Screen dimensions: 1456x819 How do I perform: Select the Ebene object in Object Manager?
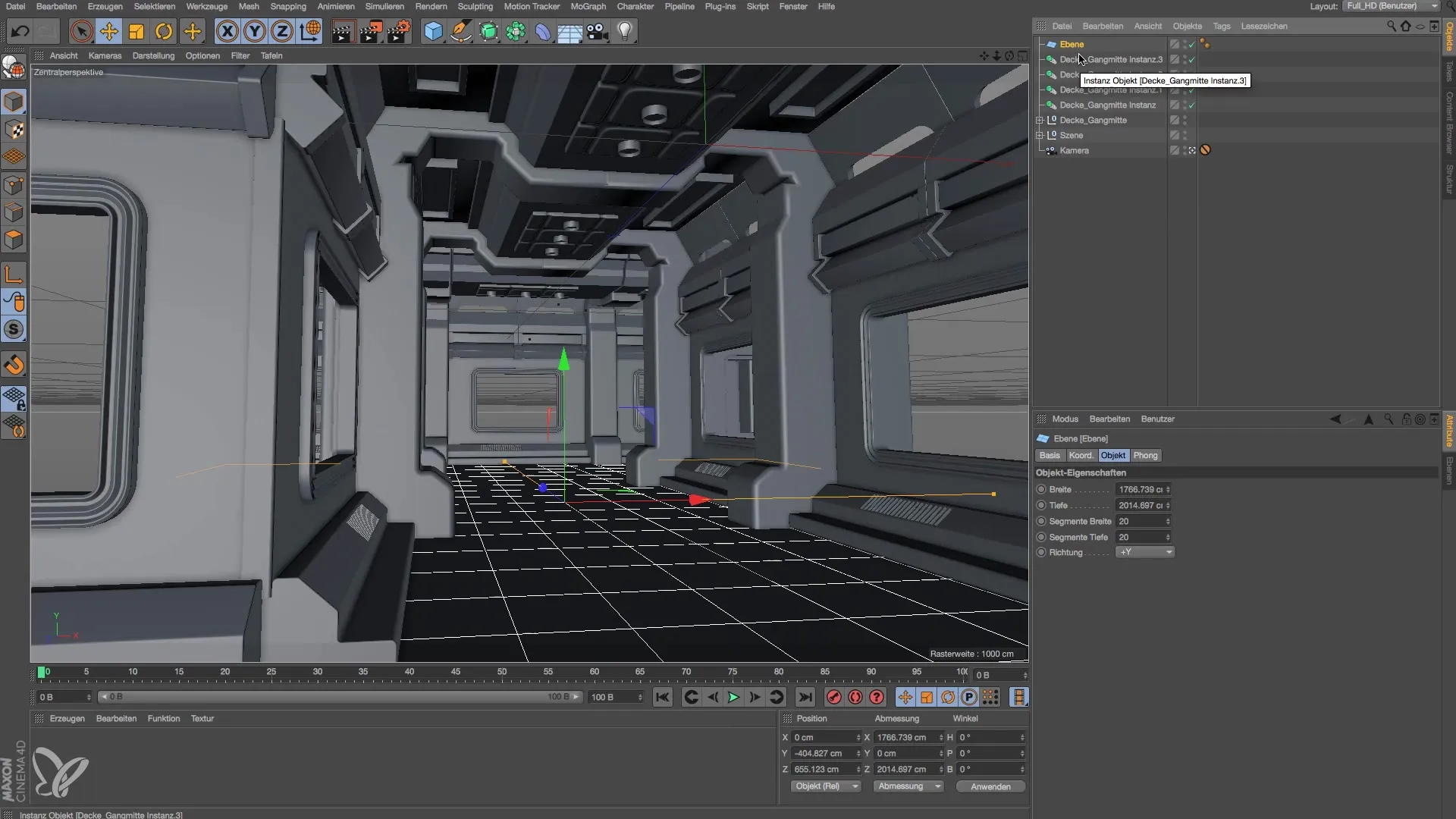(x=1072, y=44)
